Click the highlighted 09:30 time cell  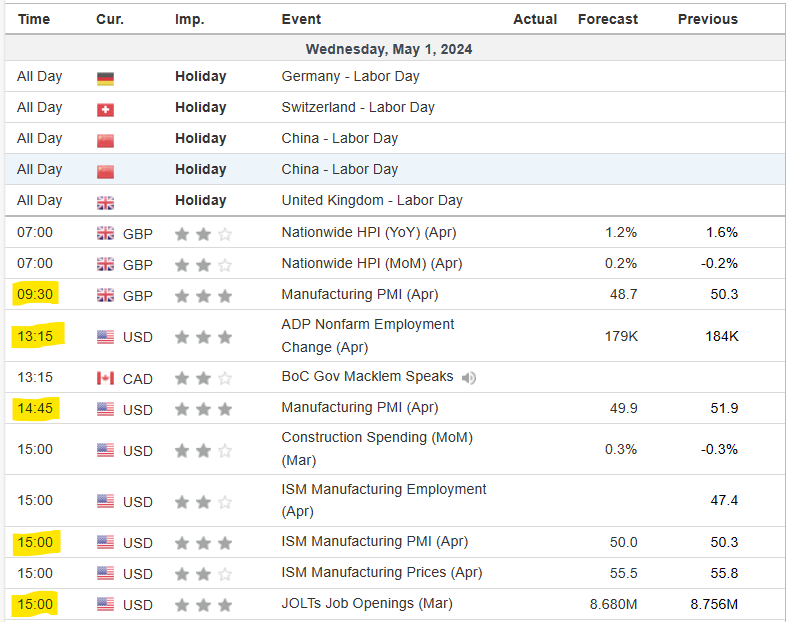click(x=35, y=295)
